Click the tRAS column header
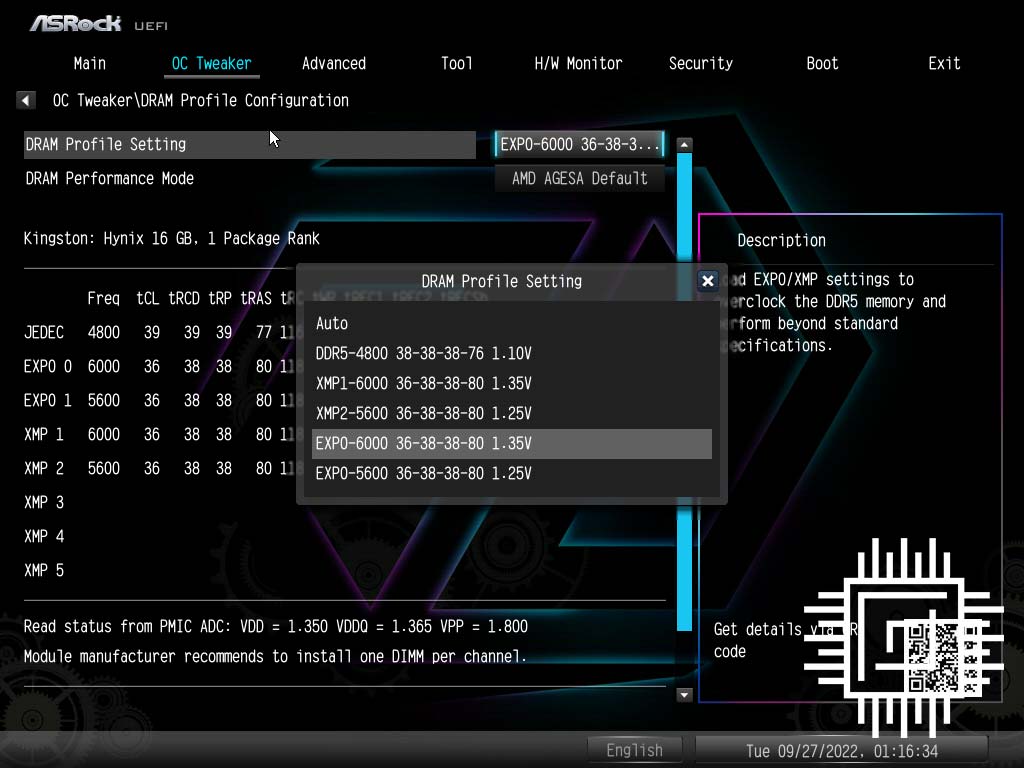 (x=256, y=298)
